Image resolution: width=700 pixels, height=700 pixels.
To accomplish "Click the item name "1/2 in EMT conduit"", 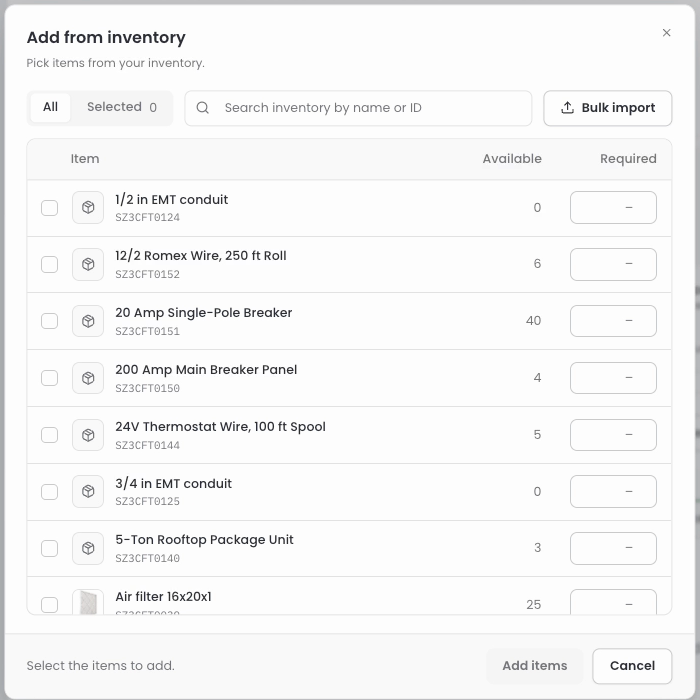I will tap(171, 200).
